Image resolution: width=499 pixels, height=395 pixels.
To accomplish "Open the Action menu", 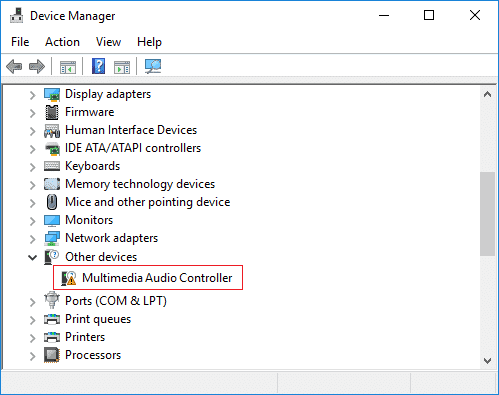I will click(x=62, y=42).
